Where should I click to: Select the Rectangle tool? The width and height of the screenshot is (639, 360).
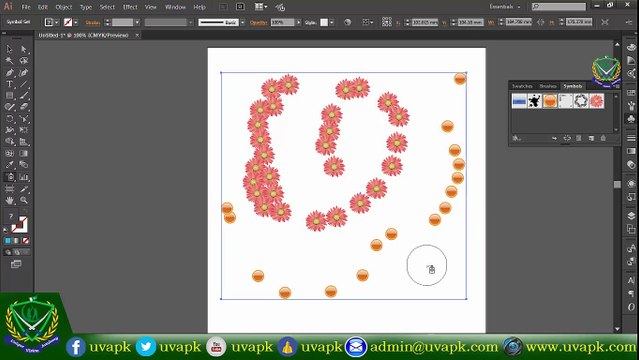[9, 95]
